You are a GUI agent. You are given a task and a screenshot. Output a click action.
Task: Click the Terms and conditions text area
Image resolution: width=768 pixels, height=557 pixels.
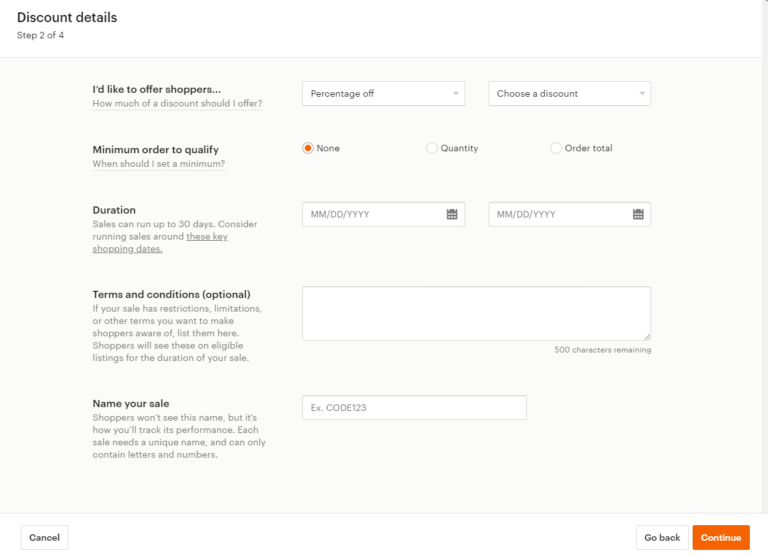tap(476, 314)
